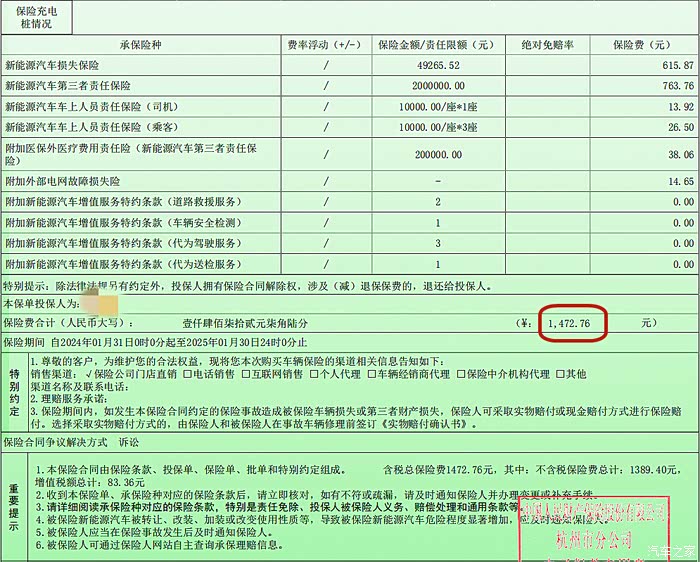Image resolution: width=700 pixels, height=562 pixels.
Task: Click the 重要提示 side label
Action: [x=14, y=508]
